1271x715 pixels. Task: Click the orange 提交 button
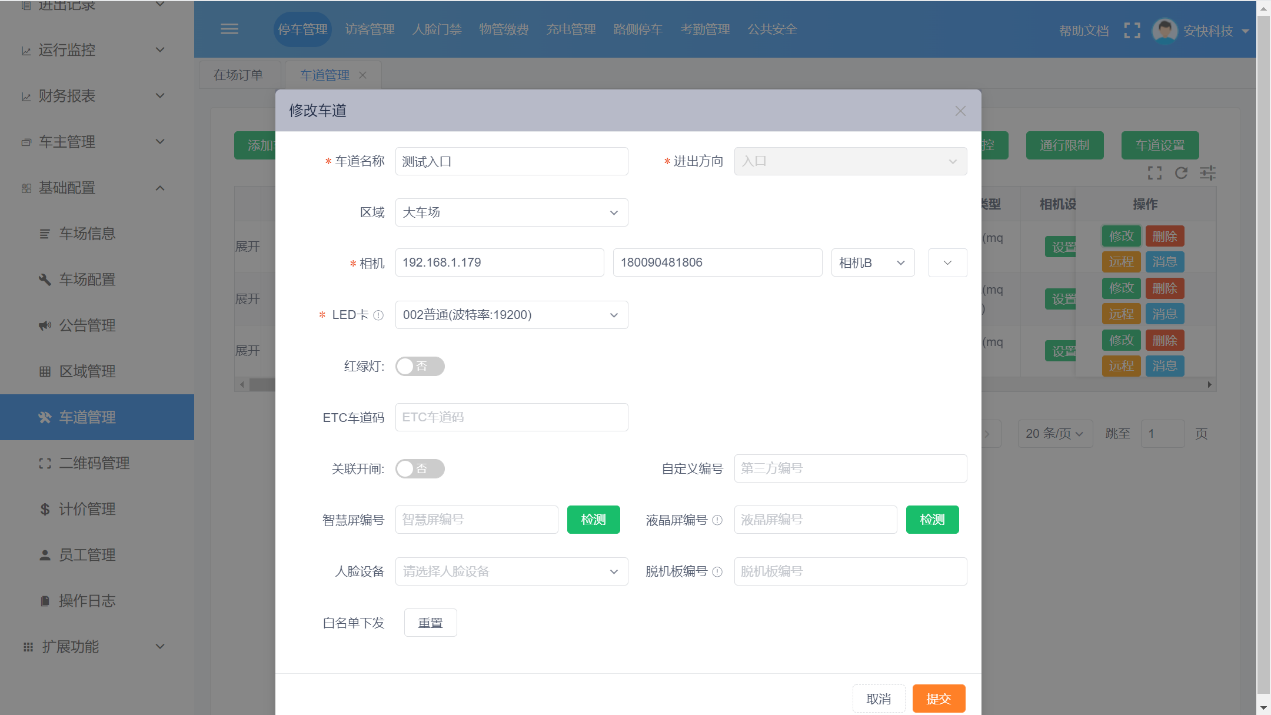point(938,699)
